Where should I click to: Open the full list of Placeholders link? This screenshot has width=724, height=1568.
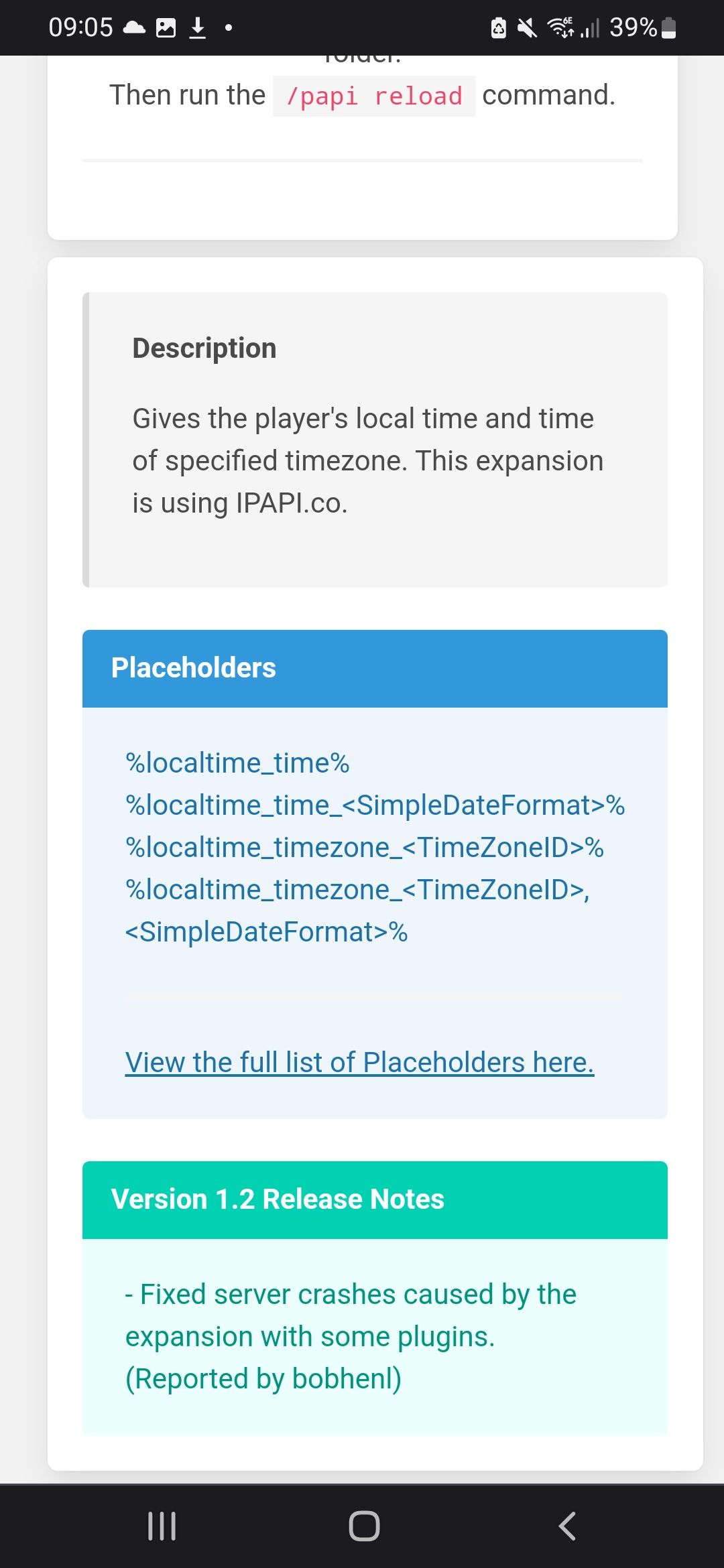coord(359,1062)
